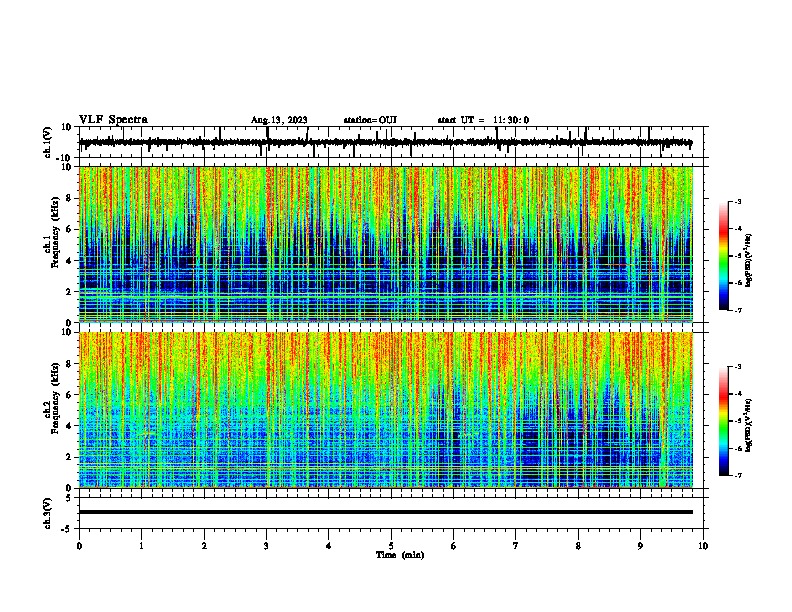Click the time axis end tick label 10
Image resolution: width=792 pixels, height=612 pixels.
[703, 546]
